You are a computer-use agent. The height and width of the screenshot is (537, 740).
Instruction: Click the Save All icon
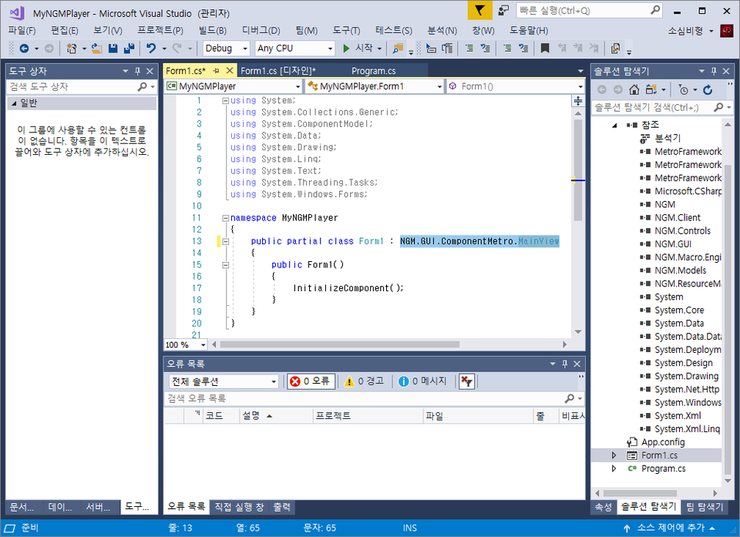click(129, 48)
